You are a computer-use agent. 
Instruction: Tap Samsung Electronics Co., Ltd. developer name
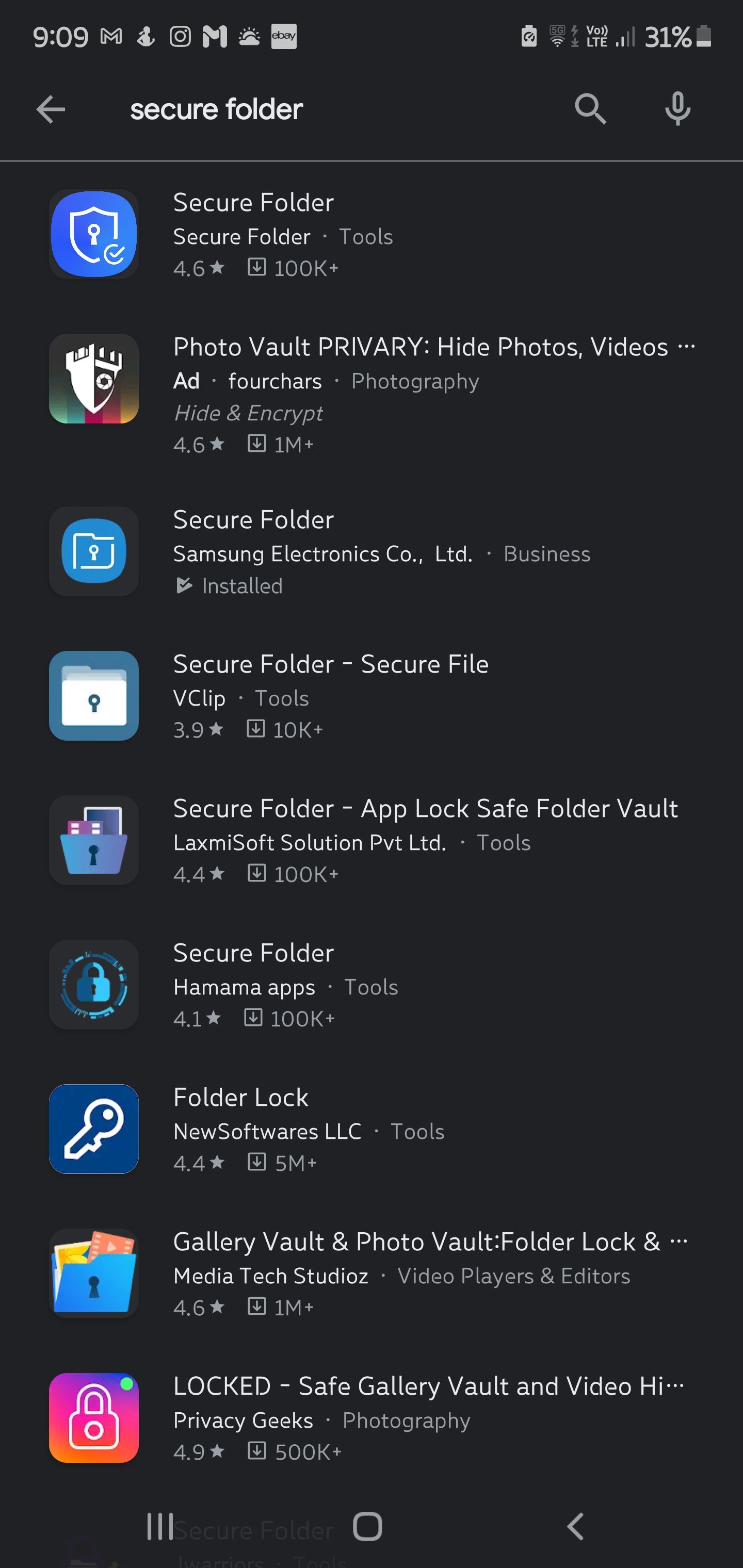coord(323,554)
